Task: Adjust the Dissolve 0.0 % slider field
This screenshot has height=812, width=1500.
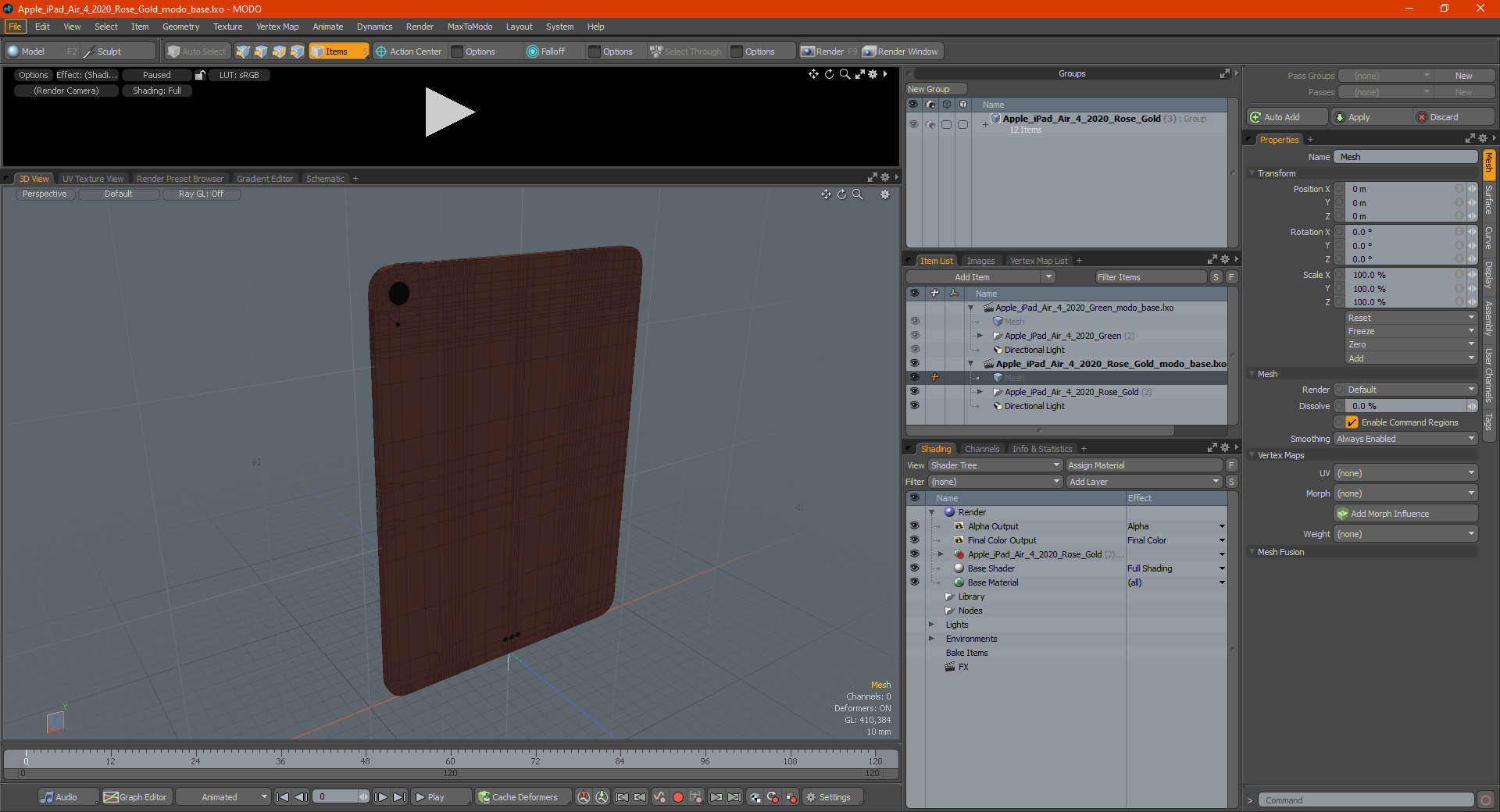Action: coord(1405,406)
